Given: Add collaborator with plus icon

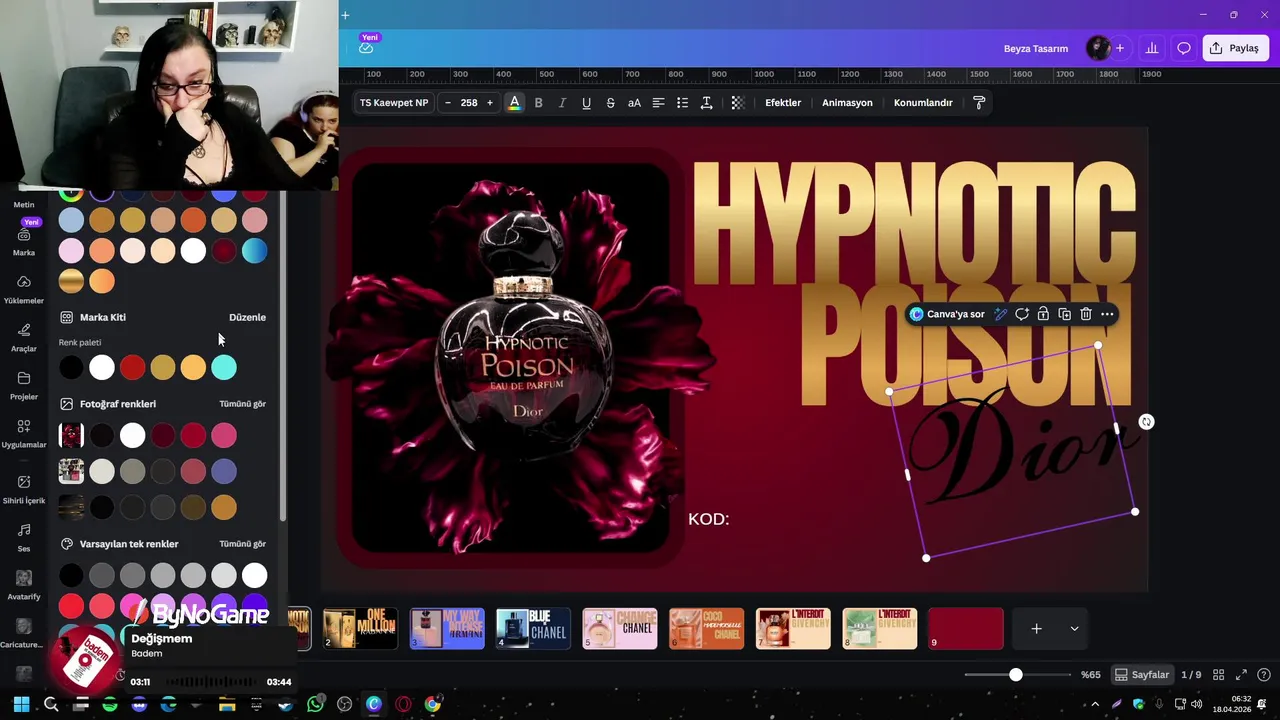Looking at the screenshot, I should [1120, 48].
